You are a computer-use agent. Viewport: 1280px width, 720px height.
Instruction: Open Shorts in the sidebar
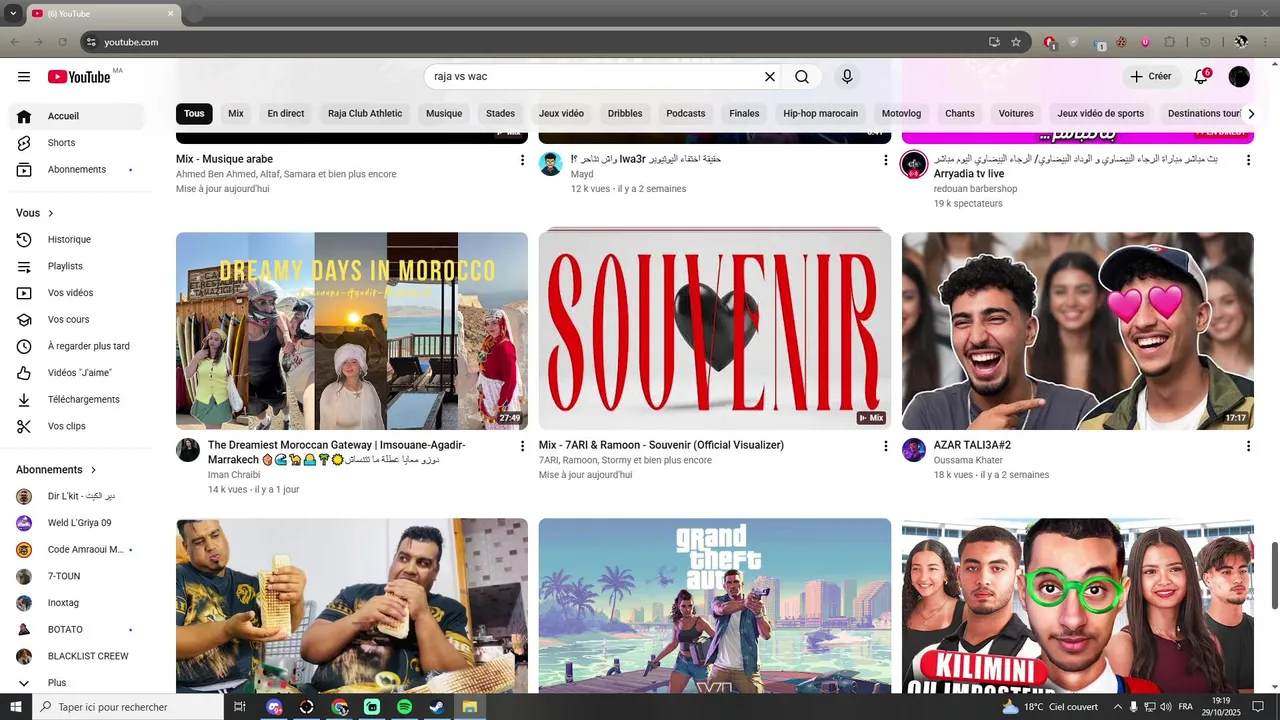click(x=76, y=143)
